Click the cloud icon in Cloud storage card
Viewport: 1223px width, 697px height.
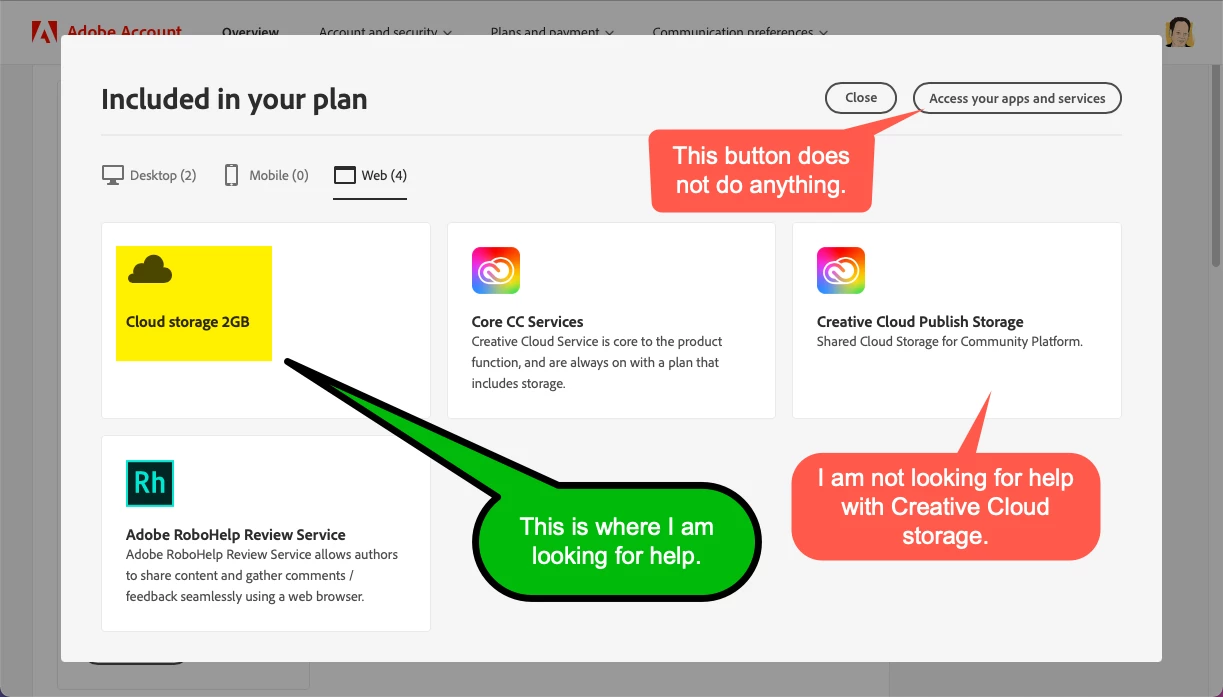[150, 269]
